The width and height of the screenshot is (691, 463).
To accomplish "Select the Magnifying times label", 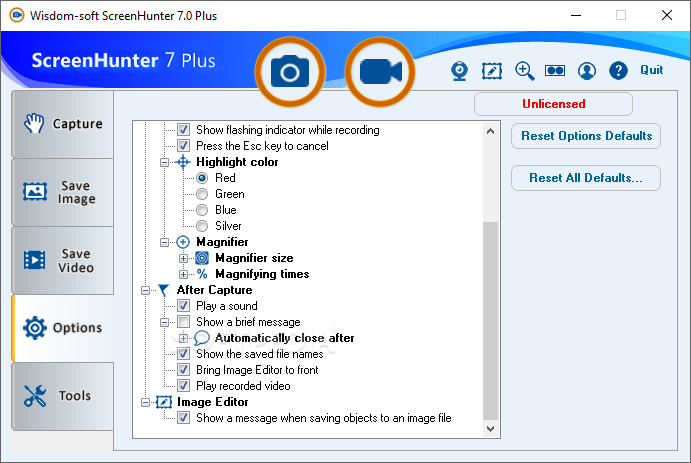I will [262, 274].
